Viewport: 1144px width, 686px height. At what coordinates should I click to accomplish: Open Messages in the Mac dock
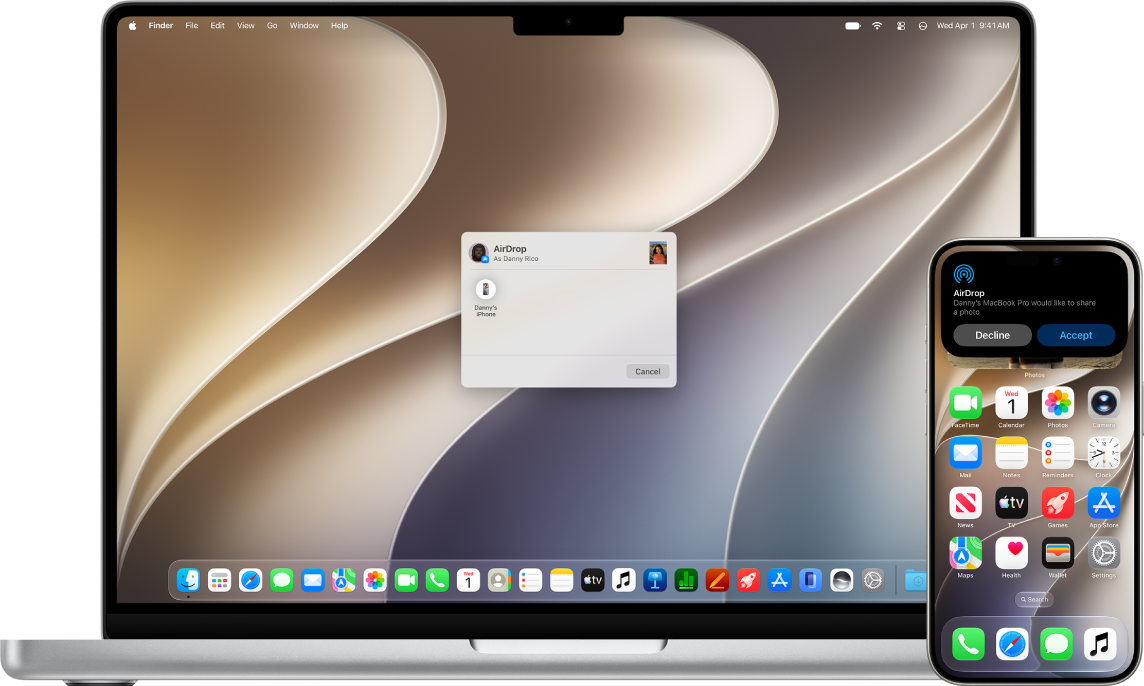tap(282, 580)
